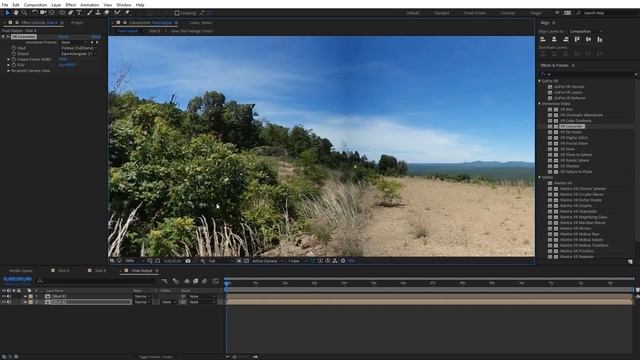Open the Input format dropdown
Screen dimensions: 640x360
click(x=79, y=48)
